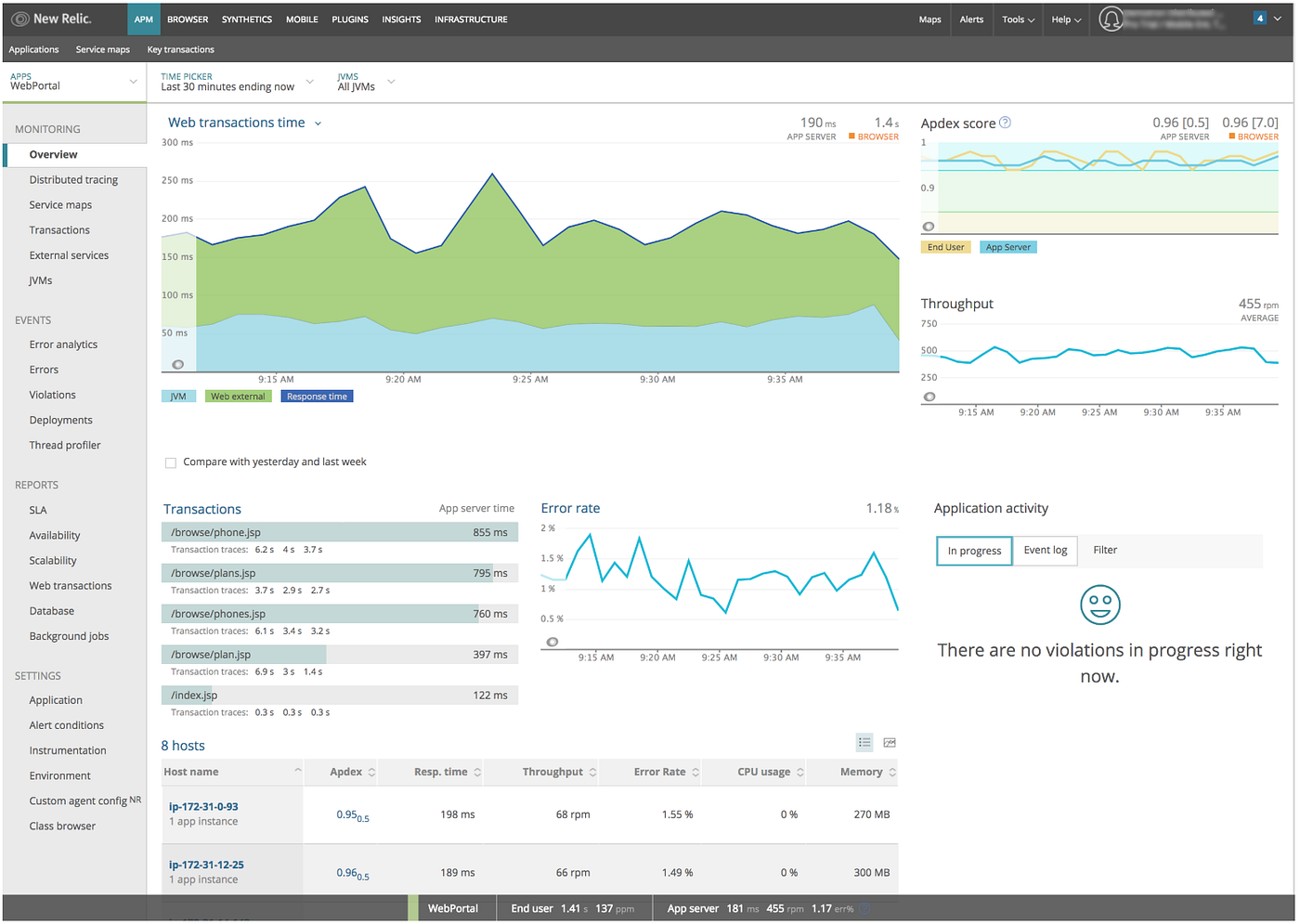Select the Event log tab
Screen dimensions: 1300x924
1046,551
